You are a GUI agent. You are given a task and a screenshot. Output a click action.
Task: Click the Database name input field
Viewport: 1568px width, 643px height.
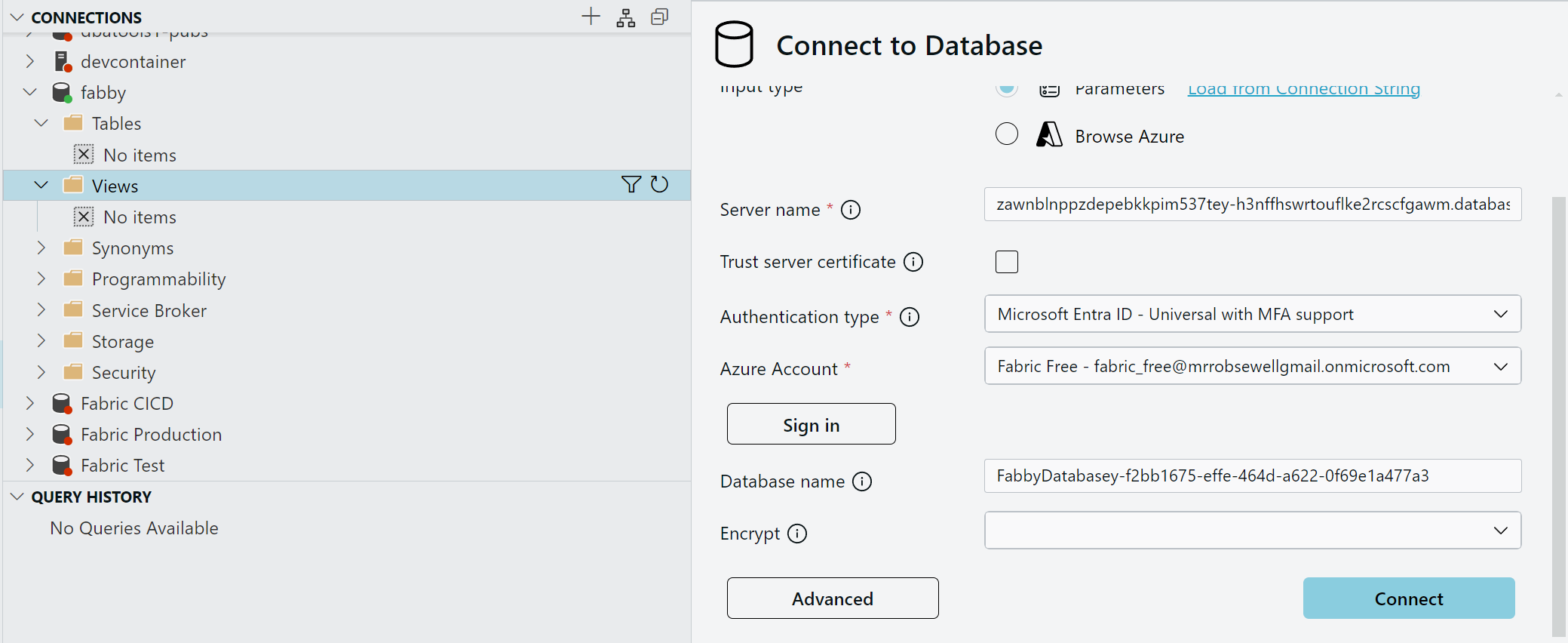click(x=1253, y=476)
